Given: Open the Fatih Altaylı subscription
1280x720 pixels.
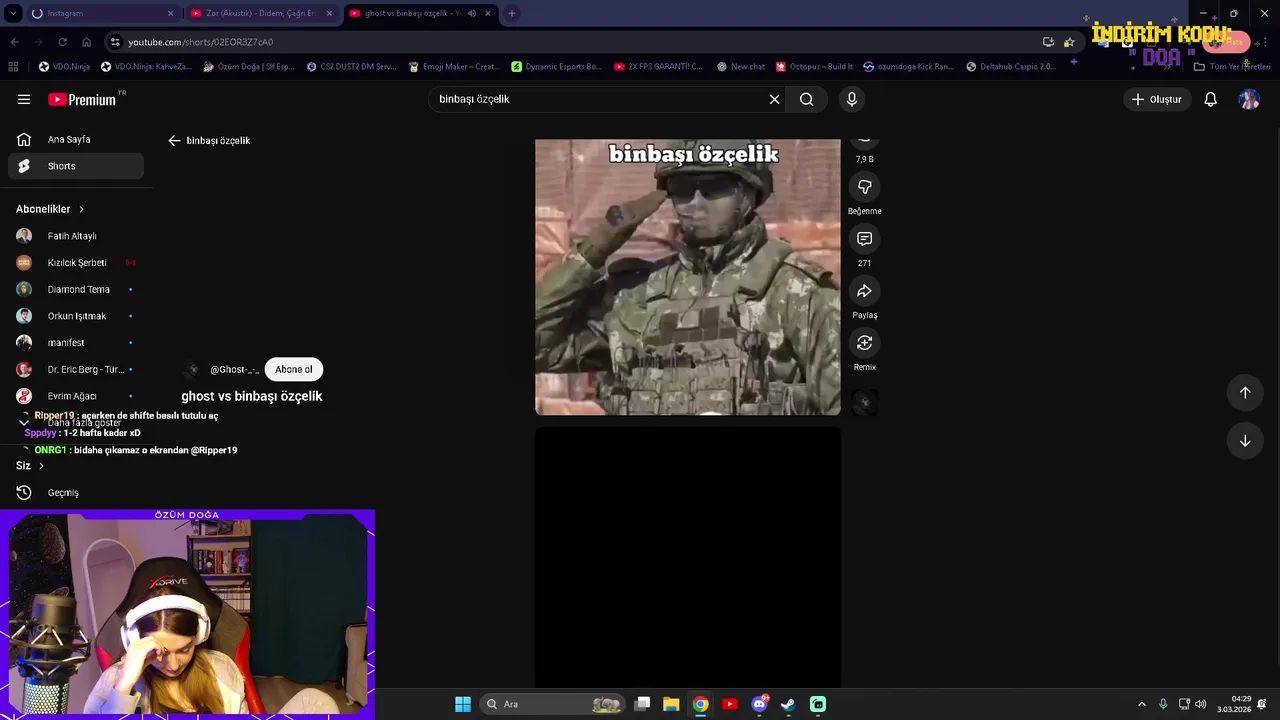Looking at the screenshot, I should [76, 236].
